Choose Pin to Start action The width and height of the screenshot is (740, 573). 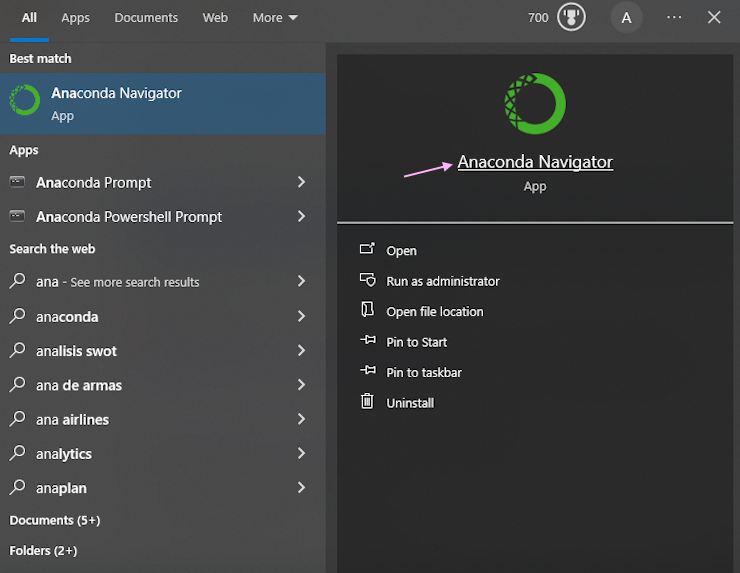tap(416, 342)
